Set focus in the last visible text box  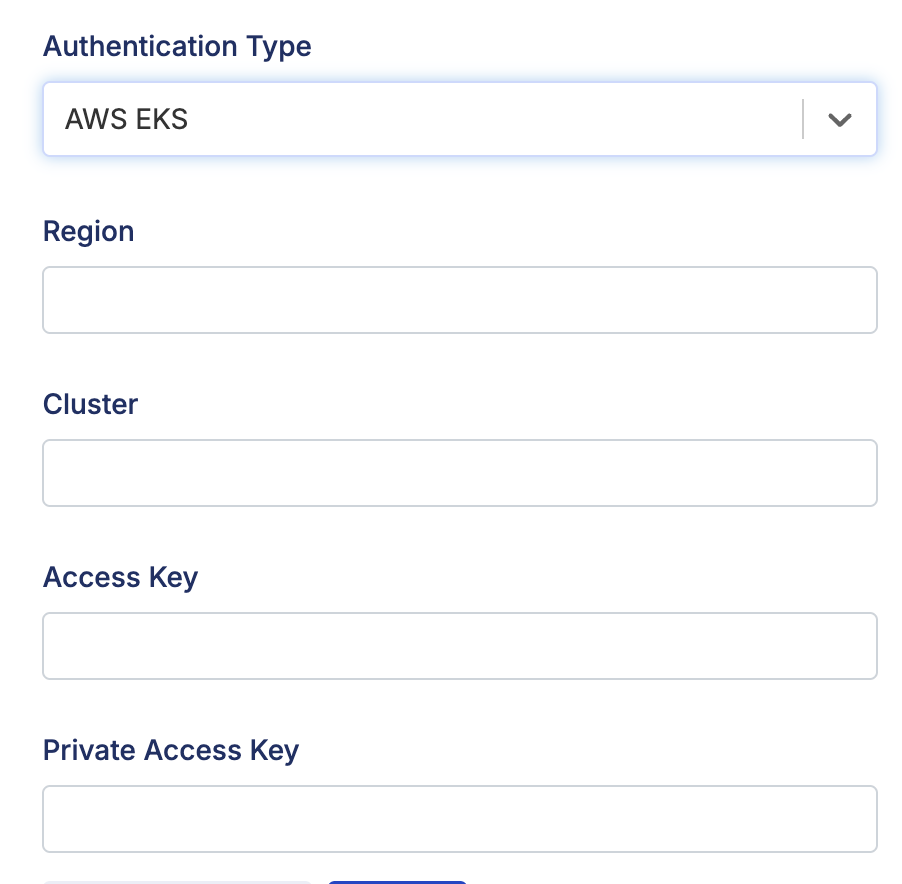(459, 819)
